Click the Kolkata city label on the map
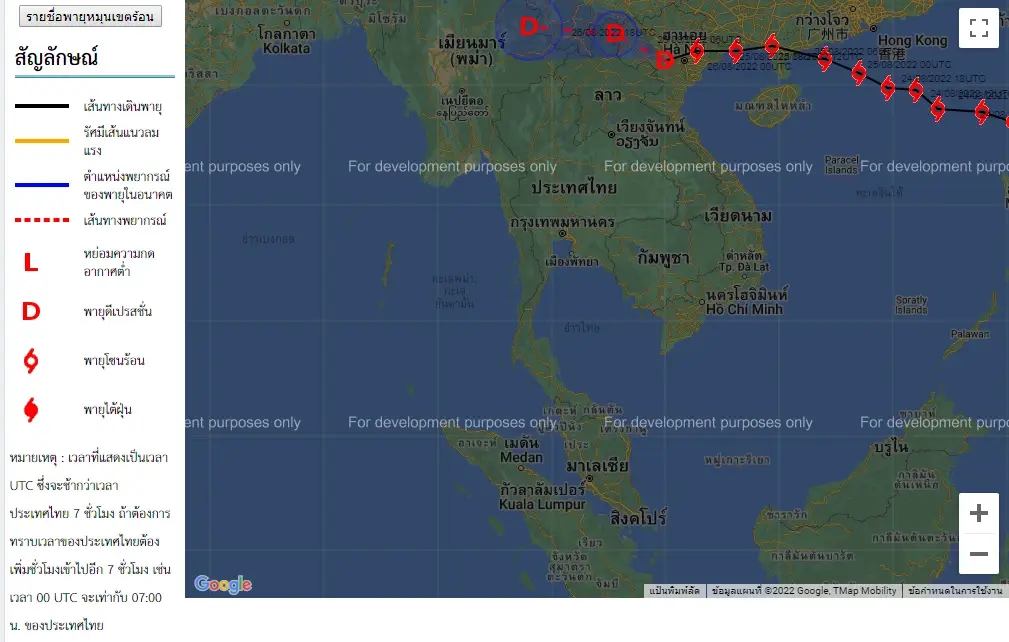This screenshot has height=642, width=1009. pos(286,48)
